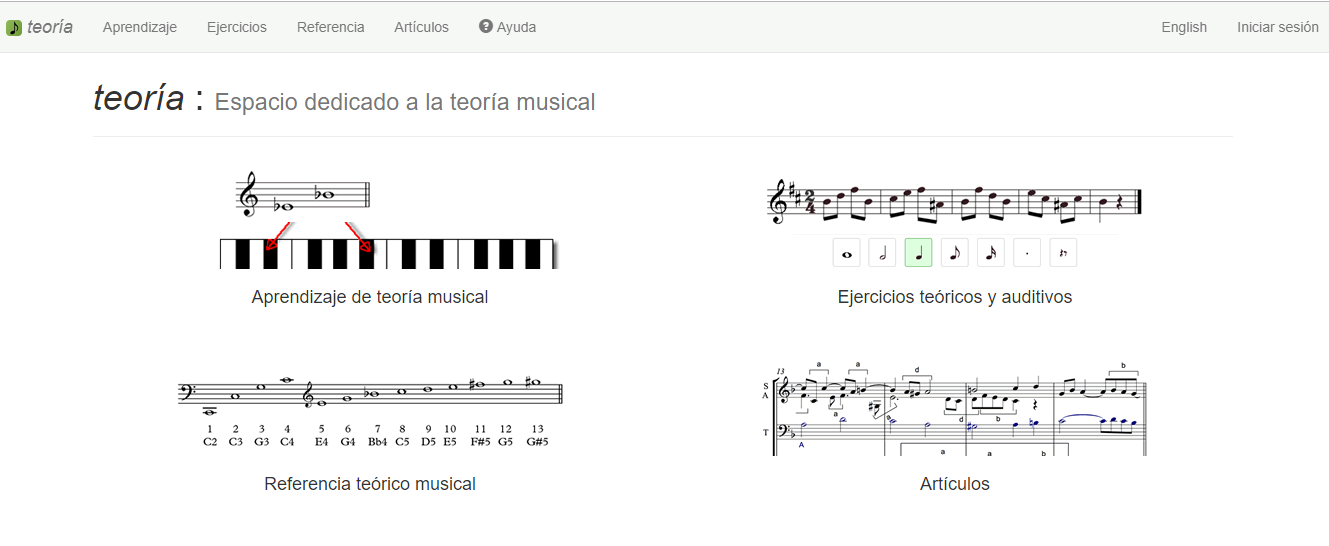Open the Referencia teórico musical link
This screenshot has height=546, width=1329.
[x=370, y=484]
